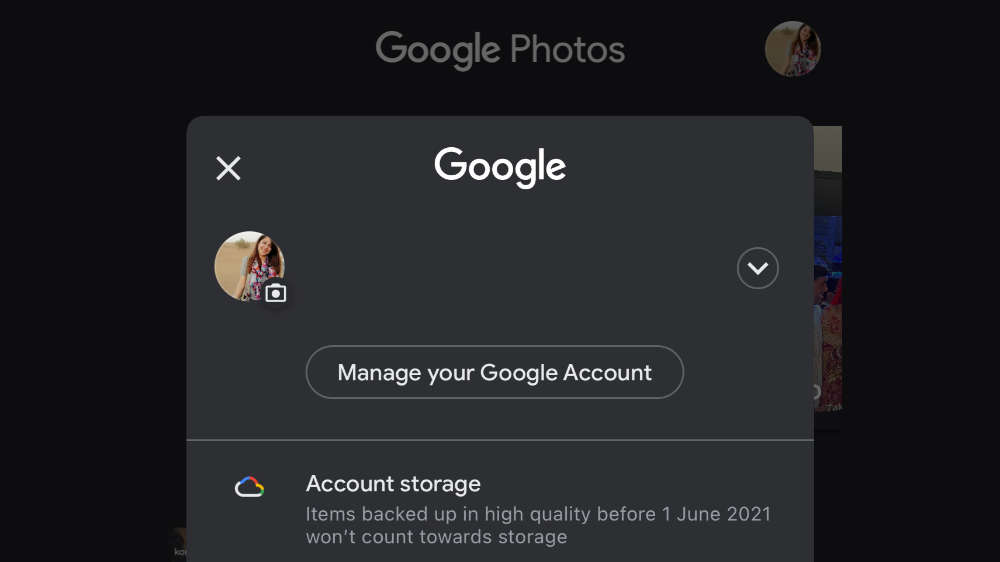The image size is (1000, 562).
Task: Click the Manage your Google Account button
Action: (494, 372)
